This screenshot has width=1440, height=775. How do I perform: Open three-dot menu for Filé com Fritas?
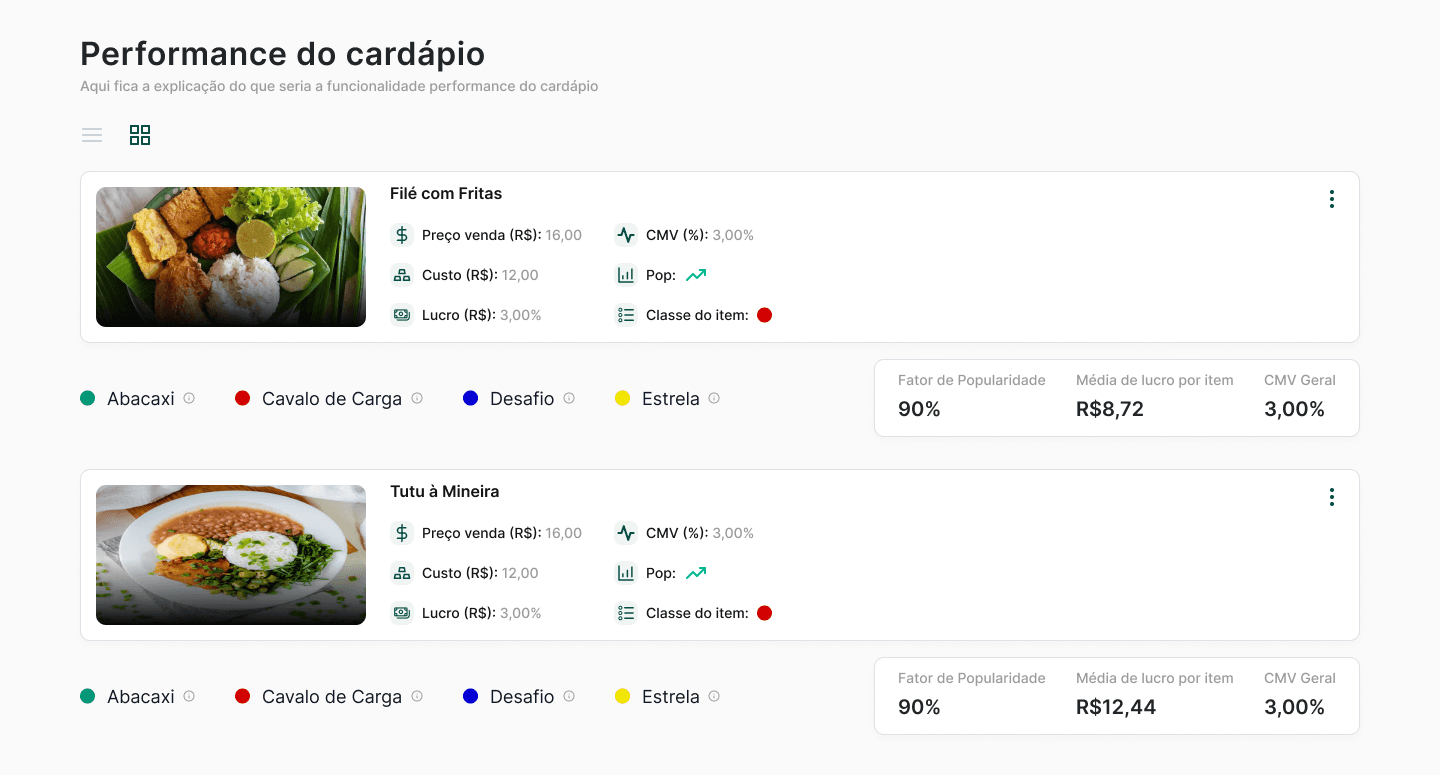1331,199
